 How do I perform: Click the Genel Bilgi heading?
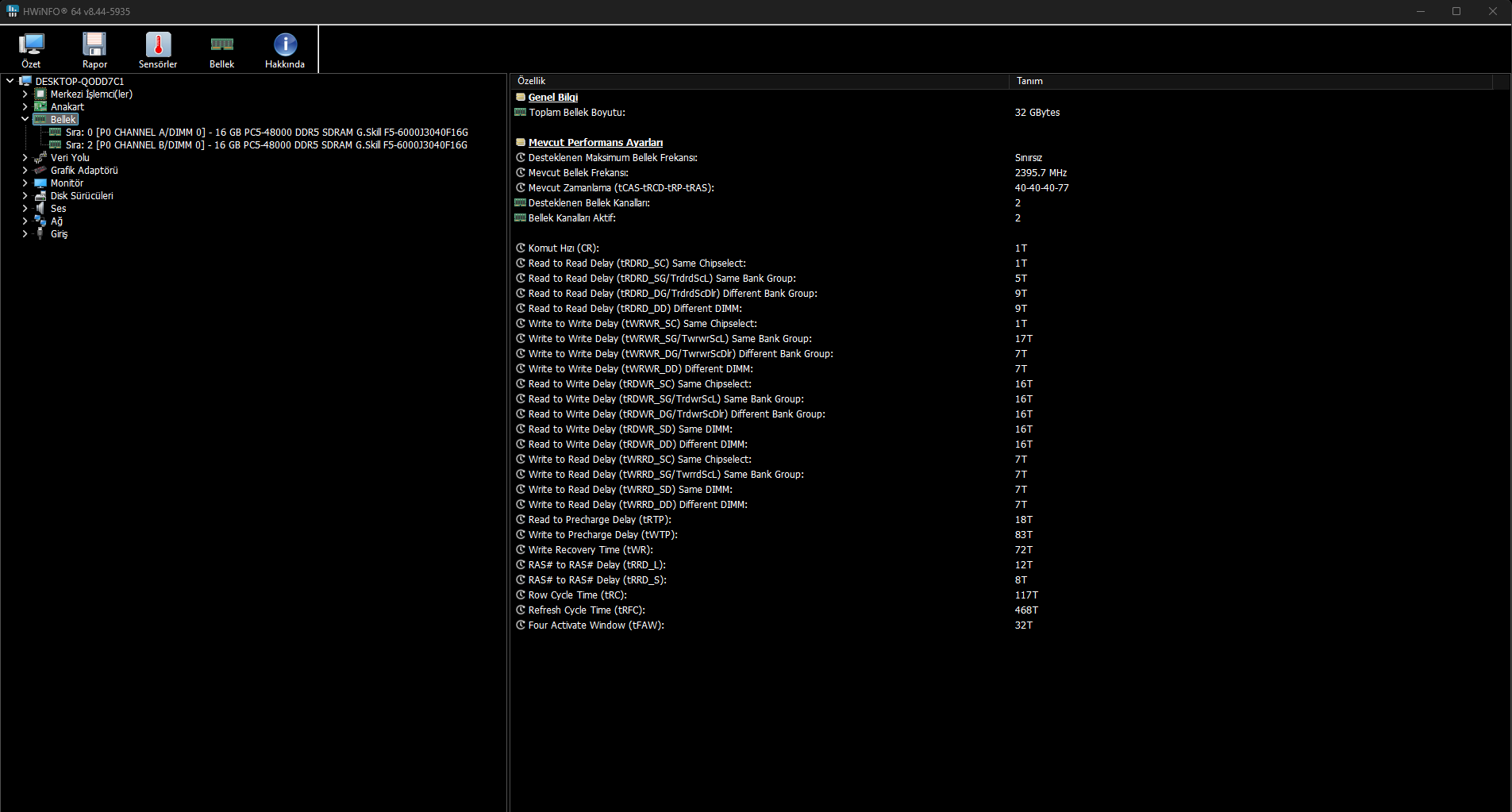553,97
